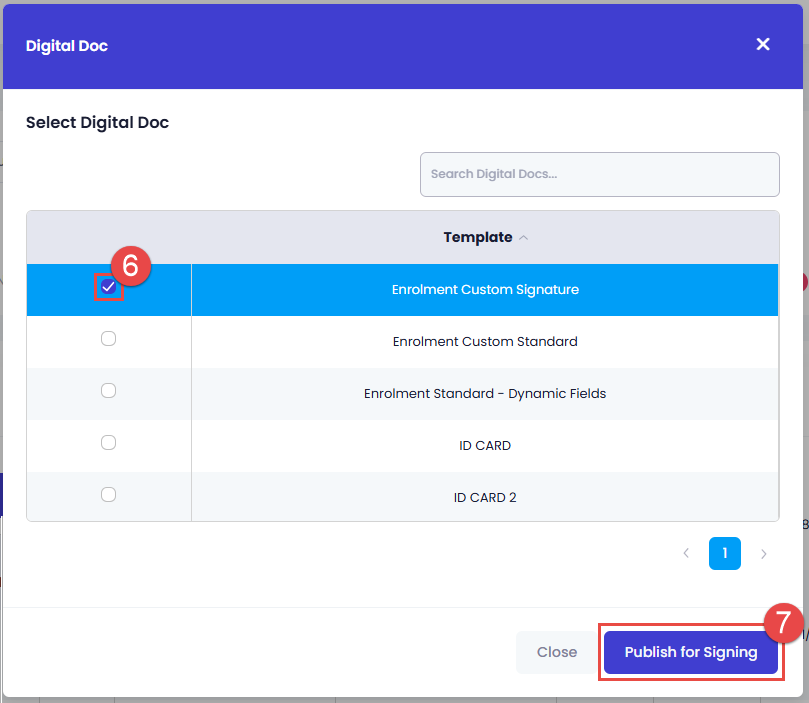Select the Enrolment Custom Standard checkbox
This screenshot has width=809, height=703.
coord(108,339)
